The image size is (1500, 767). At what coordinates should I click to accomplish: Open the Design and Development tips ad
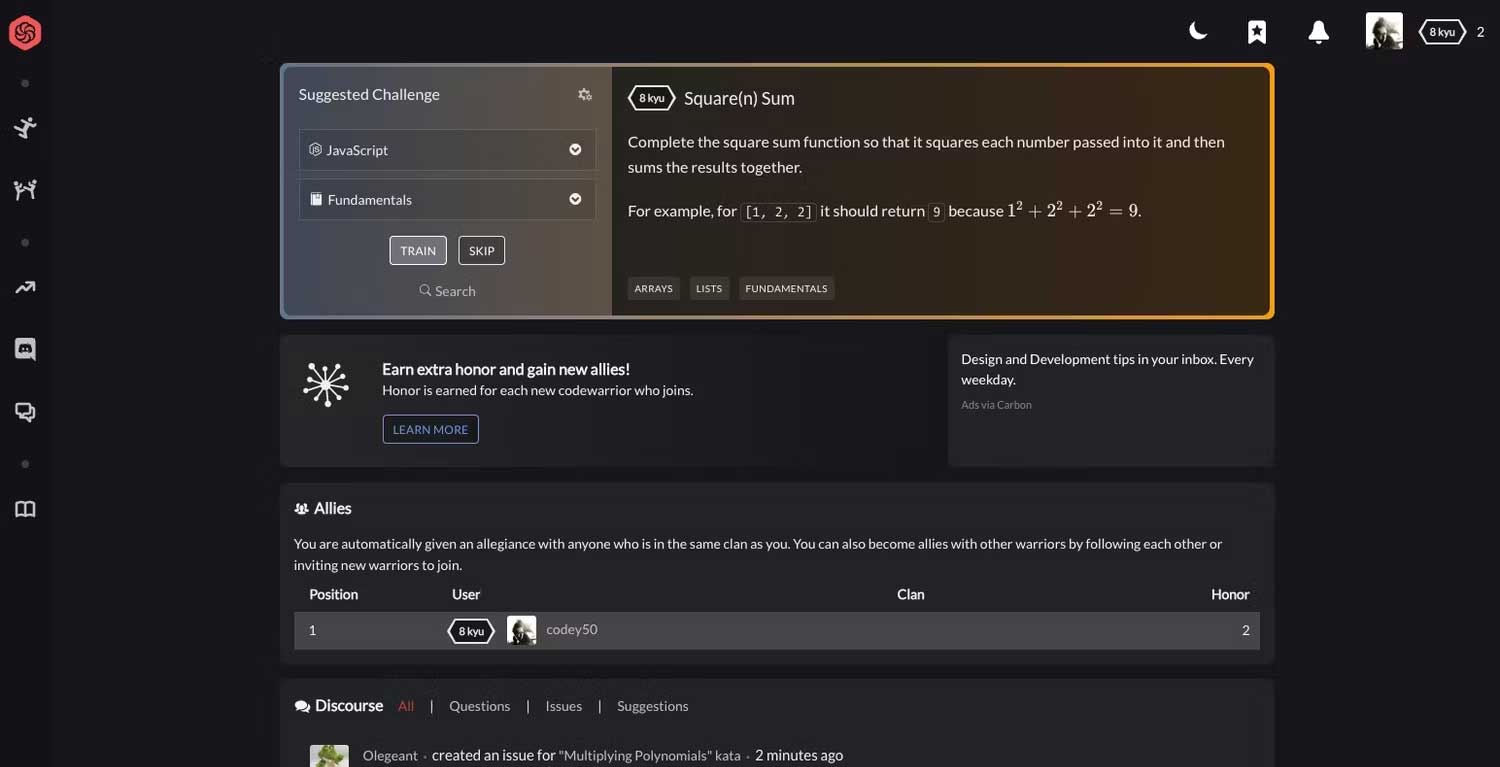click(x=1107, y=369)
